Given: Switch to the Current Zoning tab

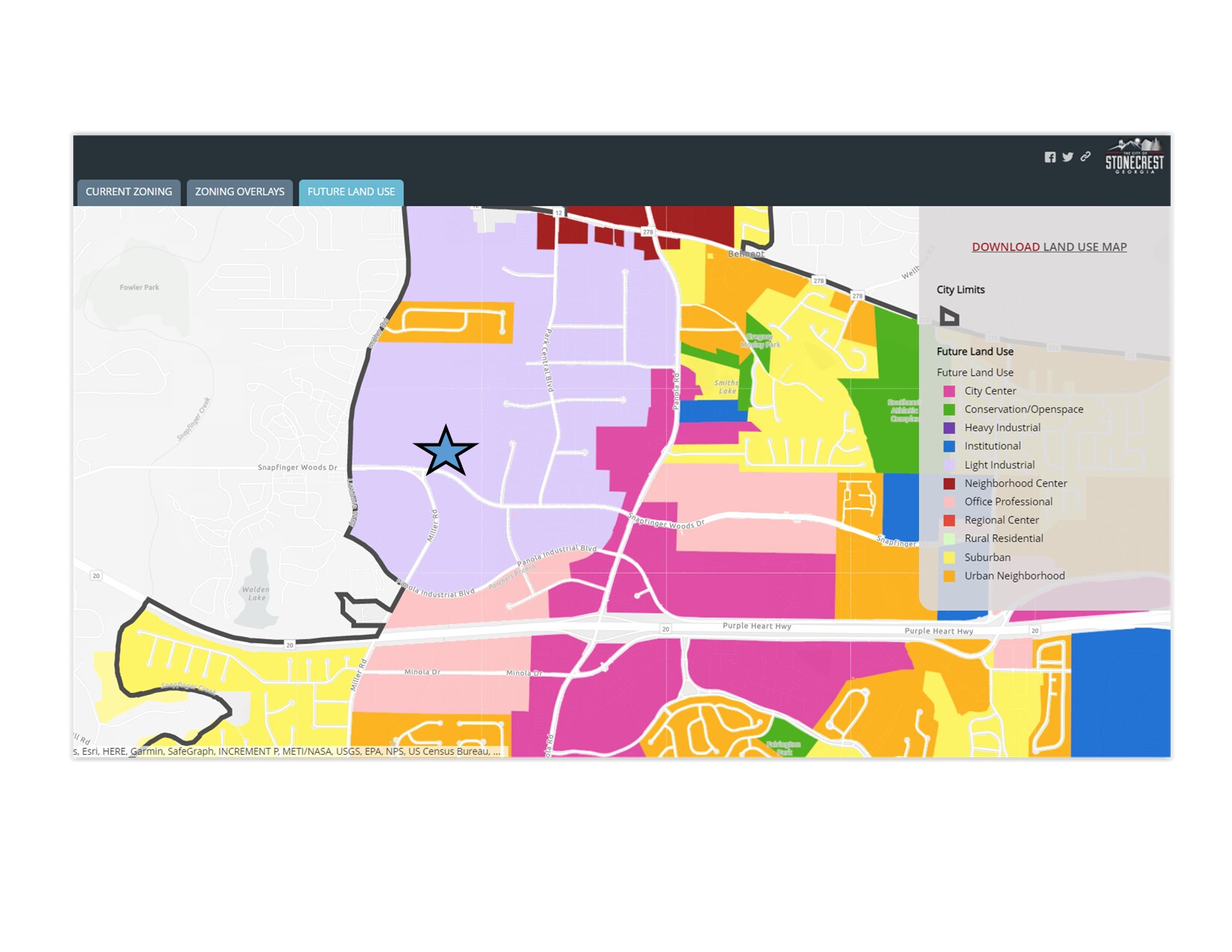Looking at the screenshot, I should coord(128,192).
